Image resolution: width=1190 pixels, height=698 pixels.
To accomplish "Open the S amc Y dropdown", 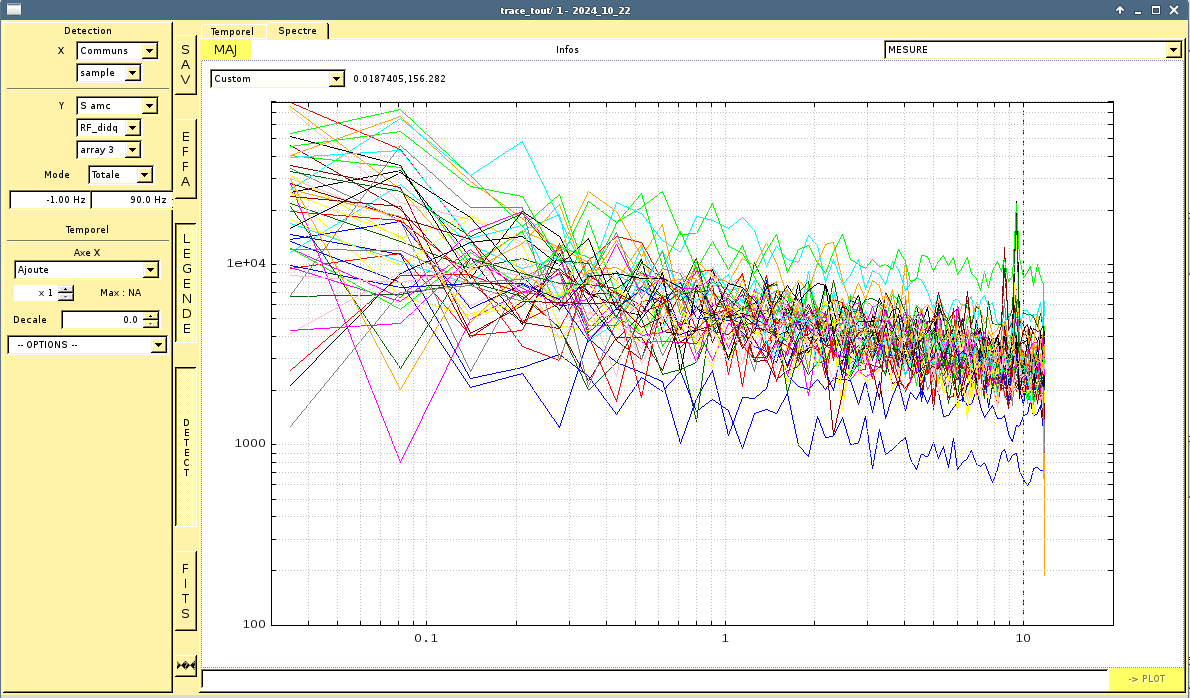I will (x=117, y=106).
